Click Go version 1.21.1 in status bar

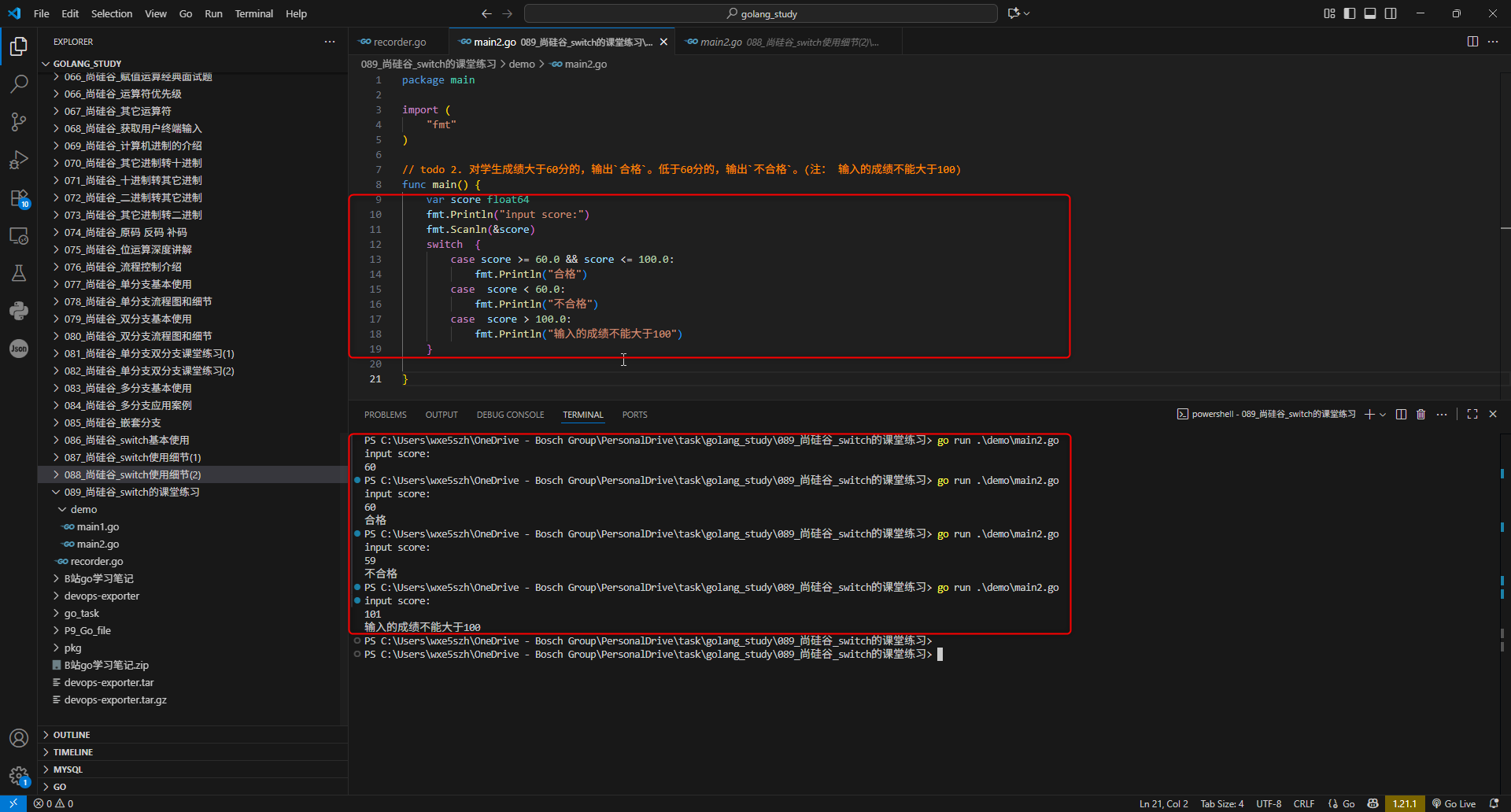point(1405,803)
